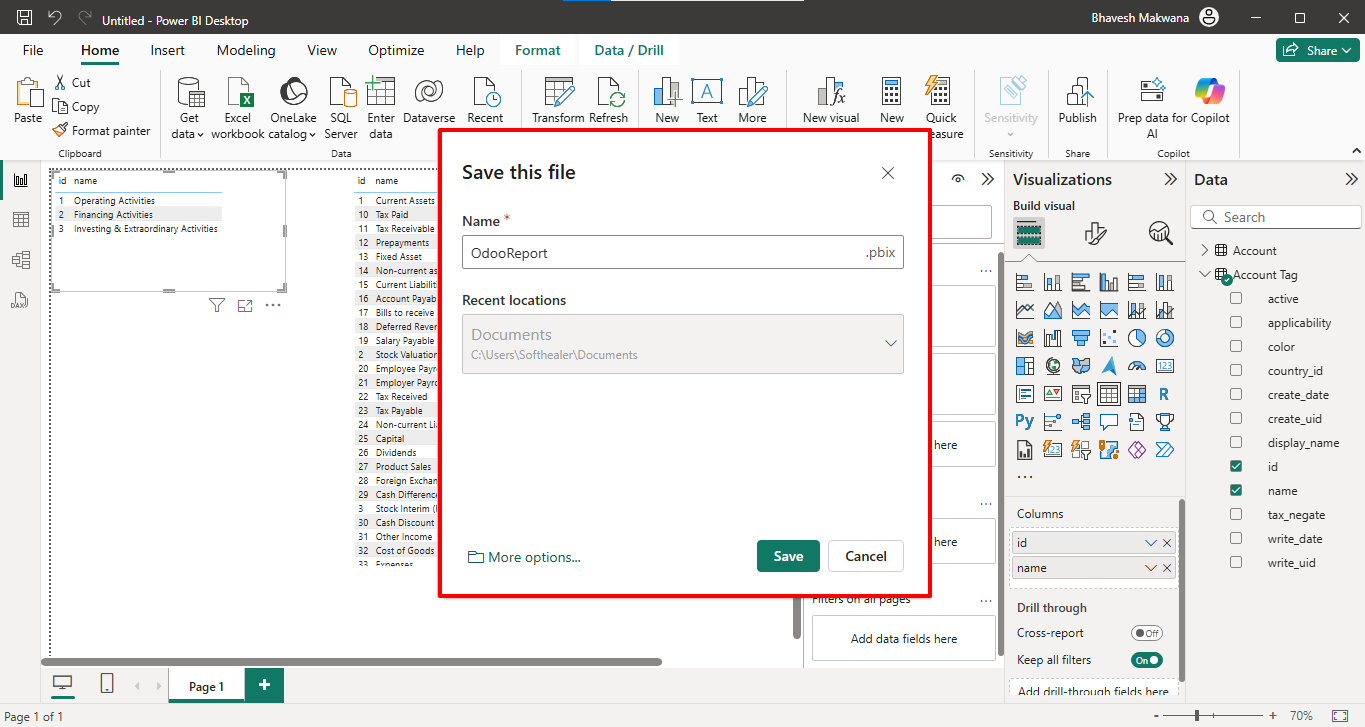Uncheck the id field checkbox
The image size is (1365, 727).
click(x=1236, y=467)
